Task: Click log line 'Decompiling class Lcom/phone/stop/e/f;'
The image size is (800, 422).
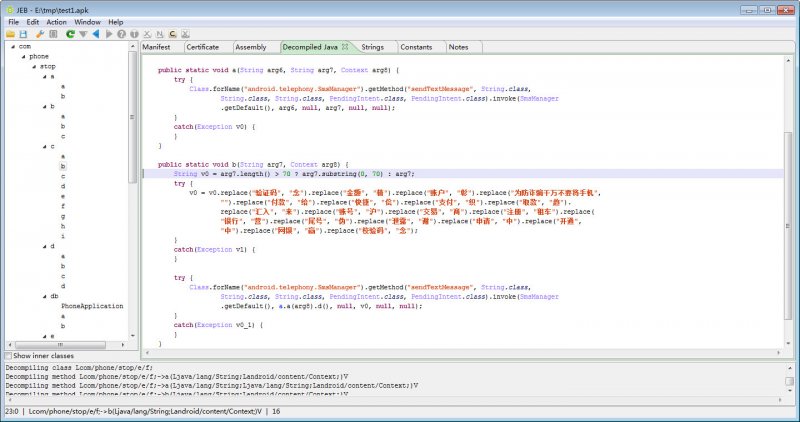Action: (79, 368)
